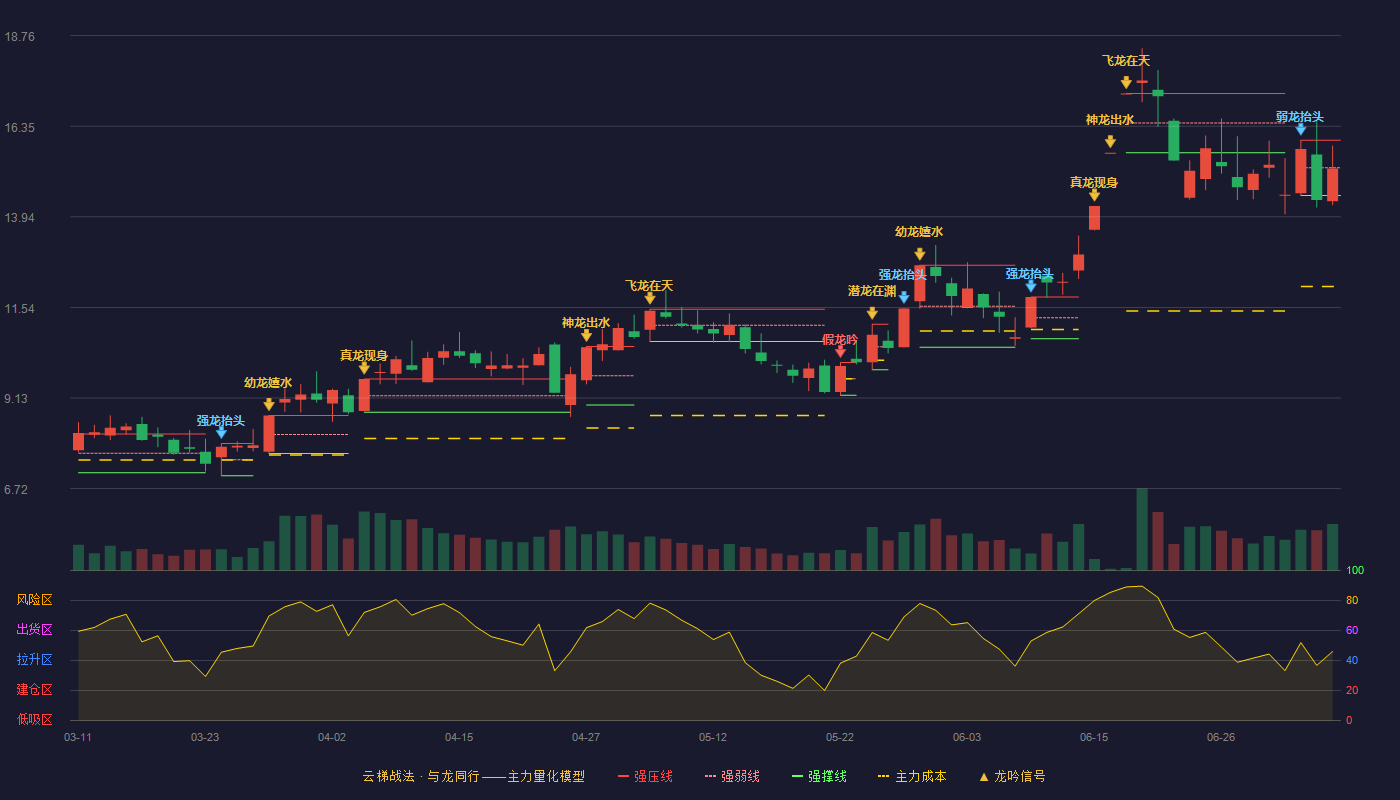Click the blue 弱龙抬头 signal arrow
This screenshot has width=1400, height=800.
[1301, 129]
